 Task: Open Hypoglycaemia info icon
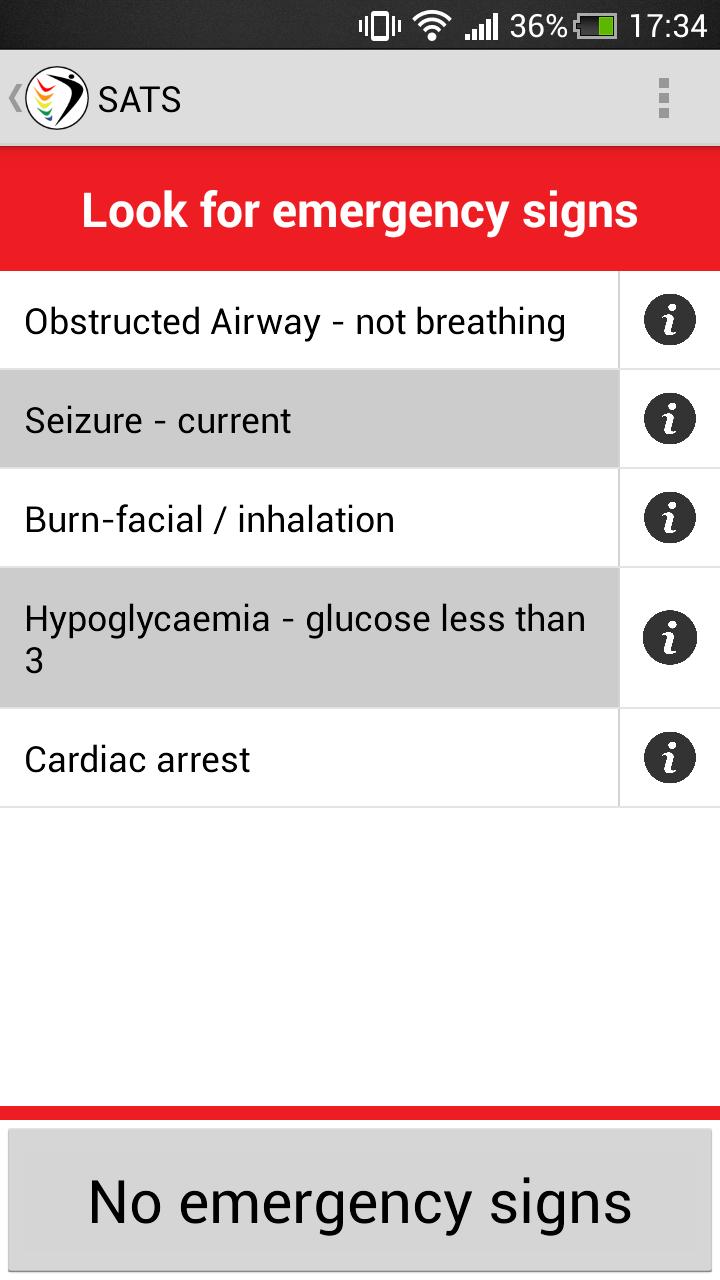click(x=669, y=638)
